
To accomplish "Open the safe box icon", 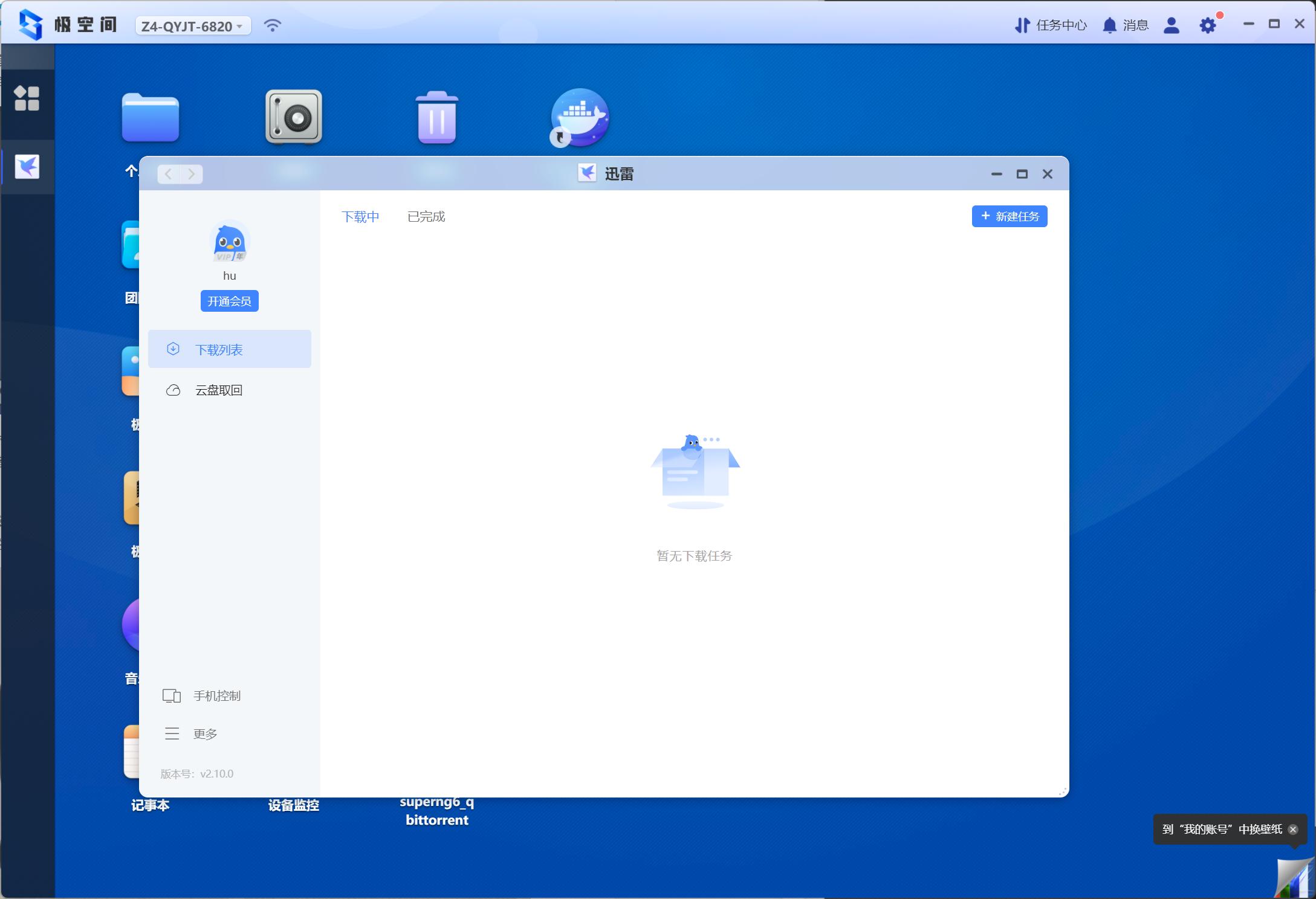I will click(294, 117).
